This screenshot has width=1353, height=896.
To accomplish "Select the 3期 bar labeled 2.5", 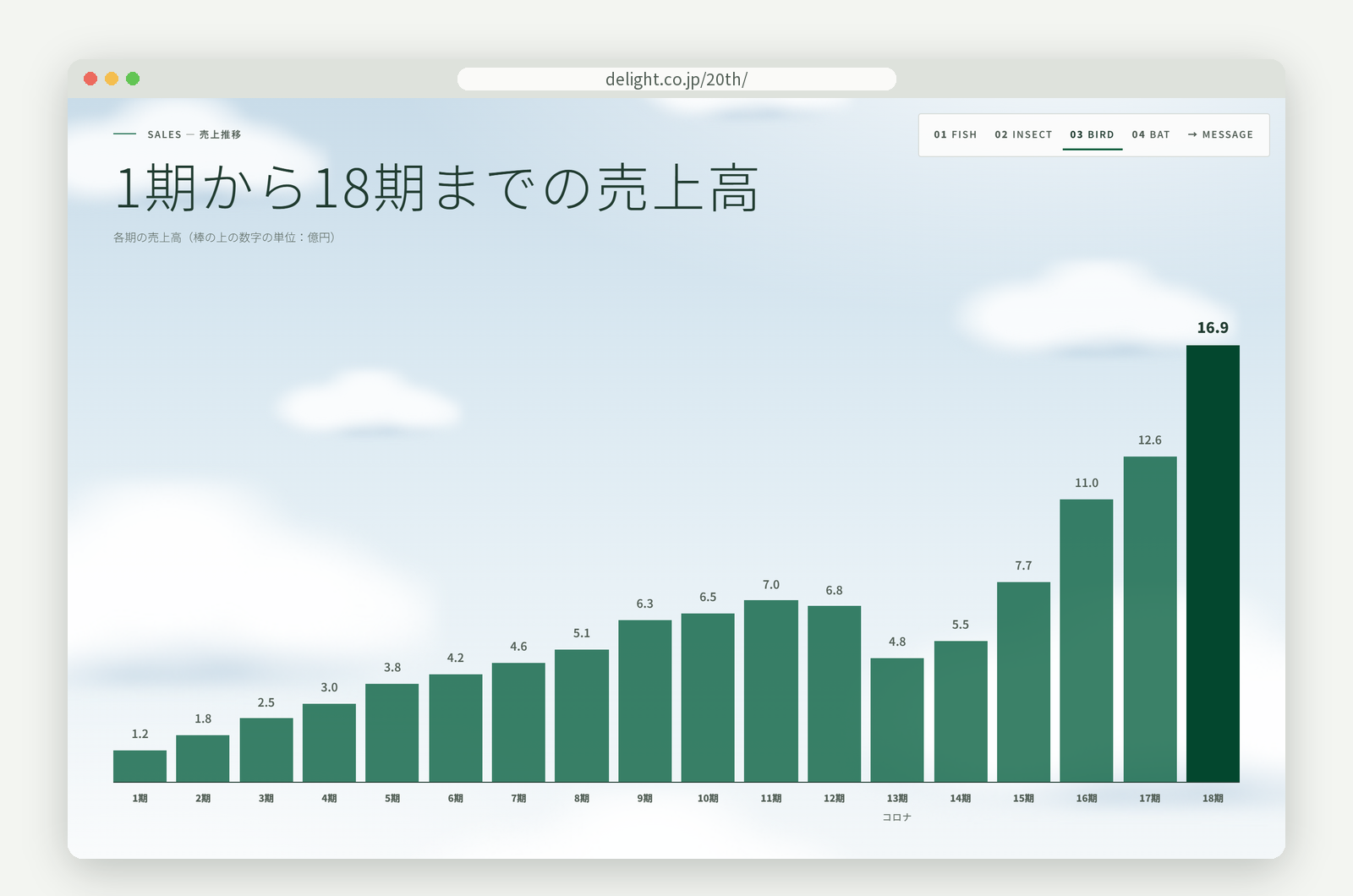I will [x=266, y=751].
